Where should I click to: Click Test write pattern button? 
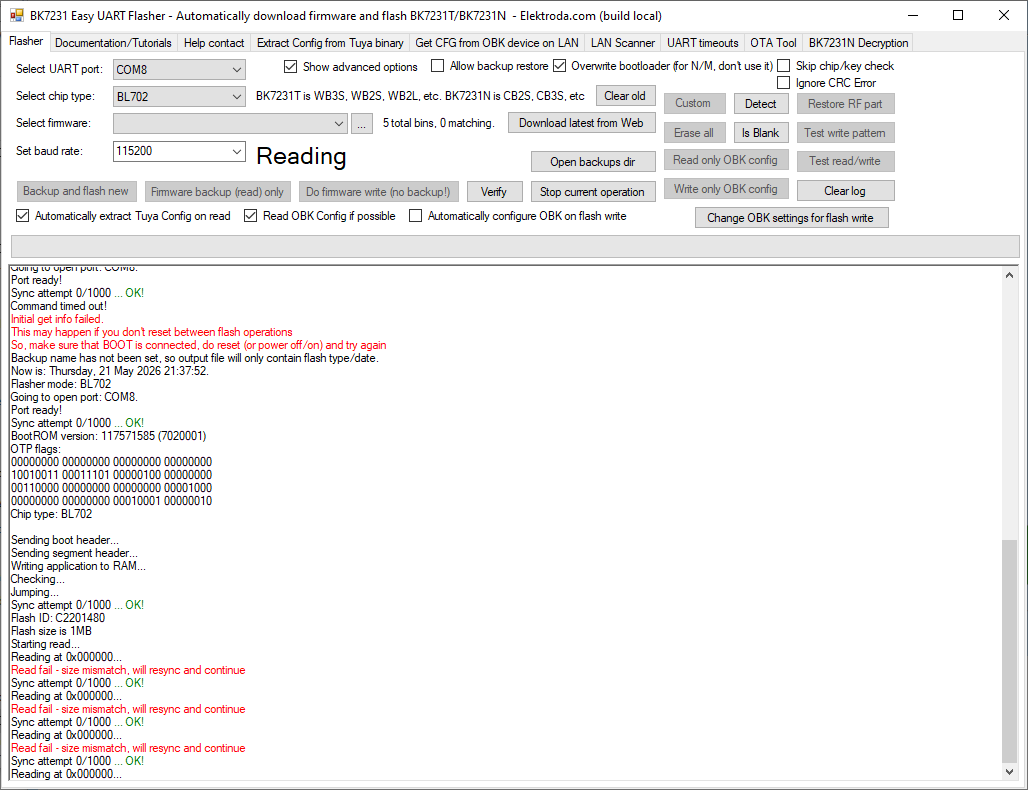845,133
